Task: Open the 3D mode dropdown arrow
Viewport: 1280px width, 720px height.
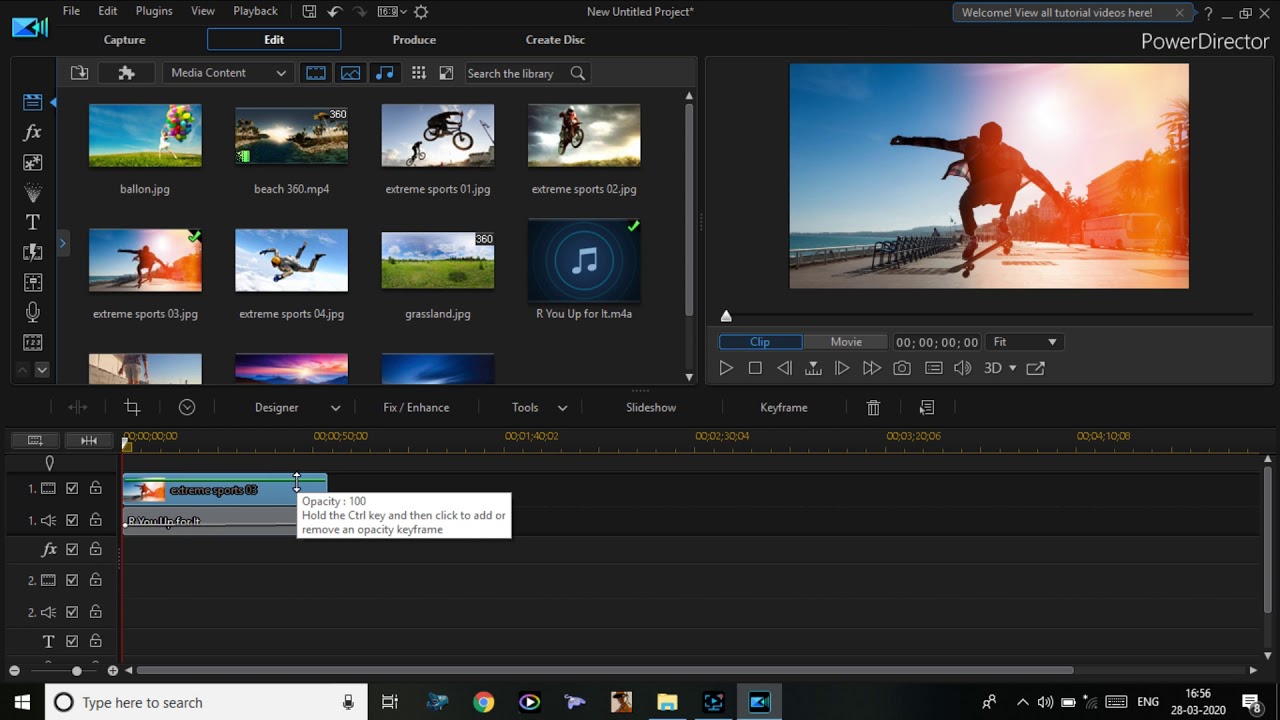Action: [x=1012, y=368]
